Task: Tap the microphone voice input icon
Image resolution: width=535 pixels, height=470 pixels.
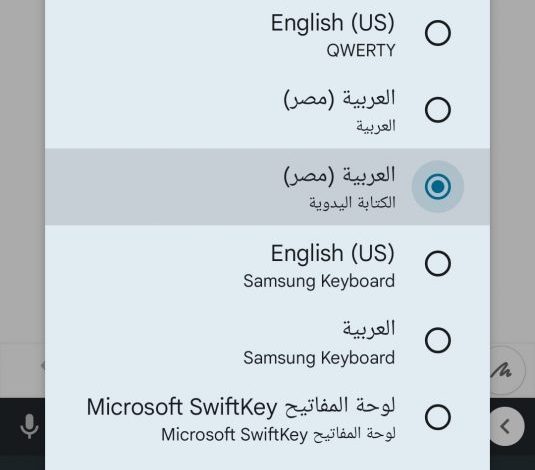Action: tap(29, 426)
